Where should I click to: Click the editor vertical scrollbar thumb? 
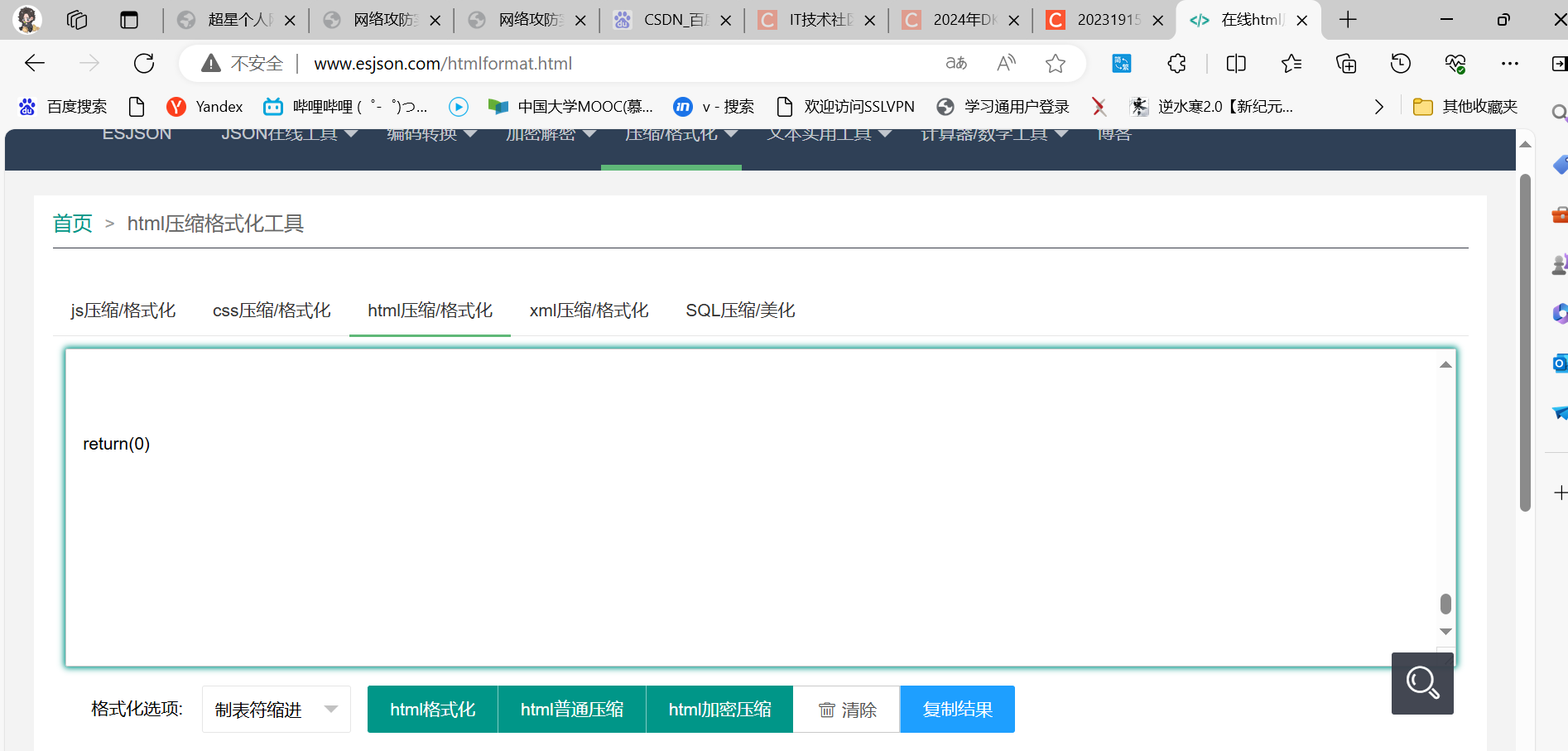(x=1445, y=604)
